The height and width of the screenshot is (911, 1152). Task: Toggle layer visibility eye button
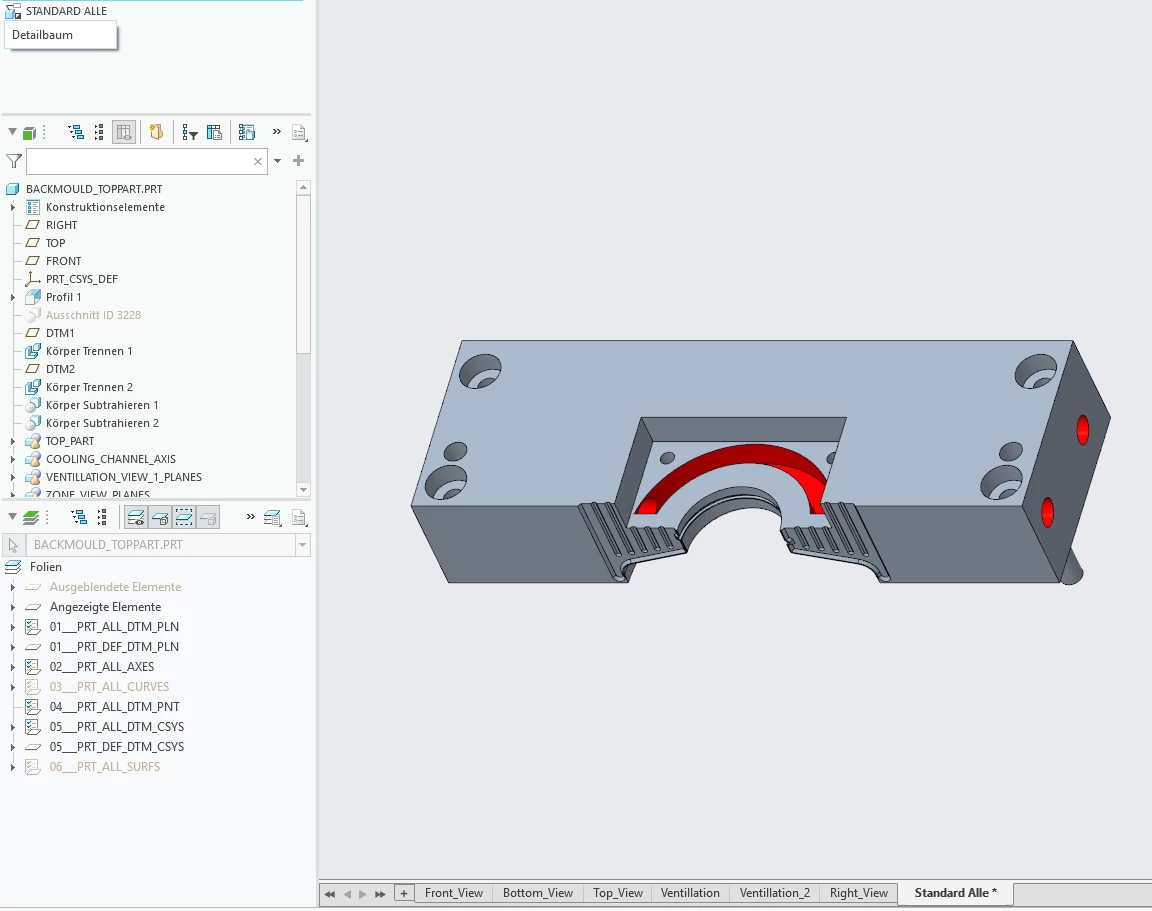coord(136,518)
